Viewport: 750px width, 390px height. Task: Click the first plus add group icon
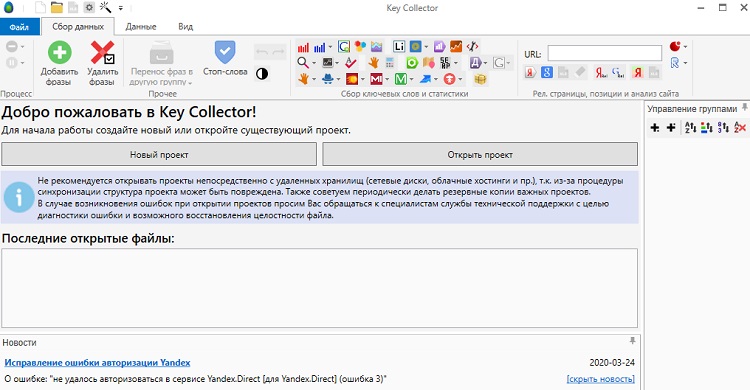tap(655, 127)
